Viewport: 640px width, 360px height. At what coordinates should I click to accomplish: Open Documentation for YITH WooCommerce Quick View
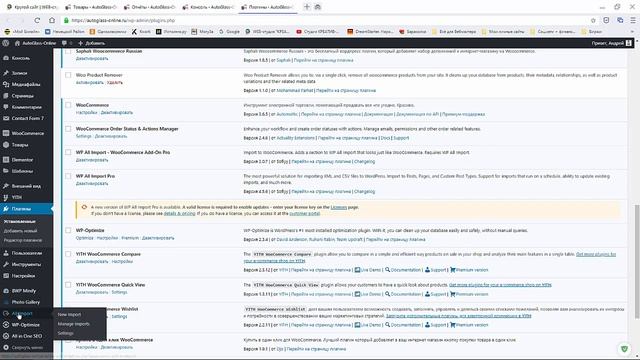point(402,294)
